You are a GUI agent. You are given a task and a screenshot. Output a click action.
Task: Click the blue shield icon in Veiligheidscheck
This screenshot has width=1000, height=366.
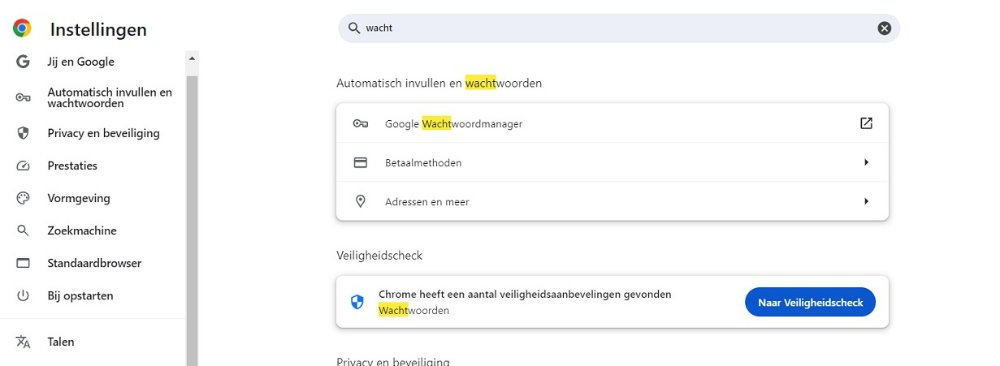[x=357, y=302]
